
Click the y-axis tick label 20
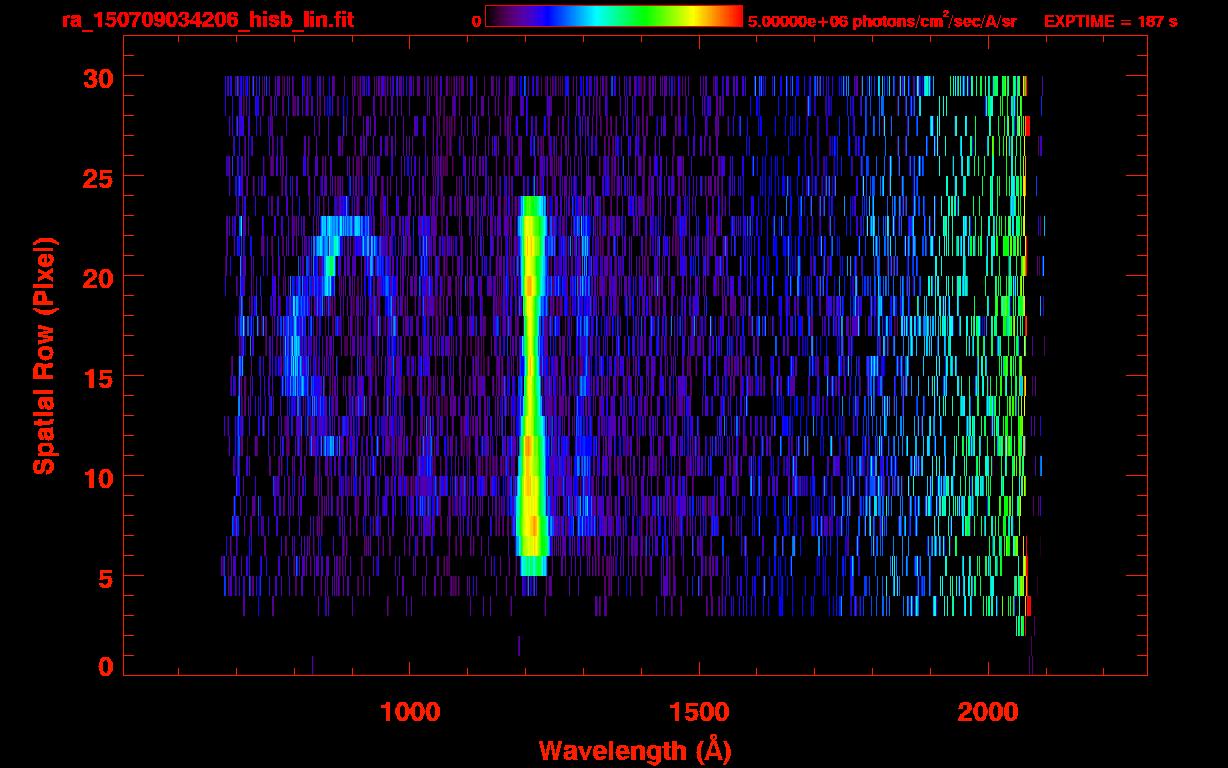pyautogui.click(x=96, y=277)
